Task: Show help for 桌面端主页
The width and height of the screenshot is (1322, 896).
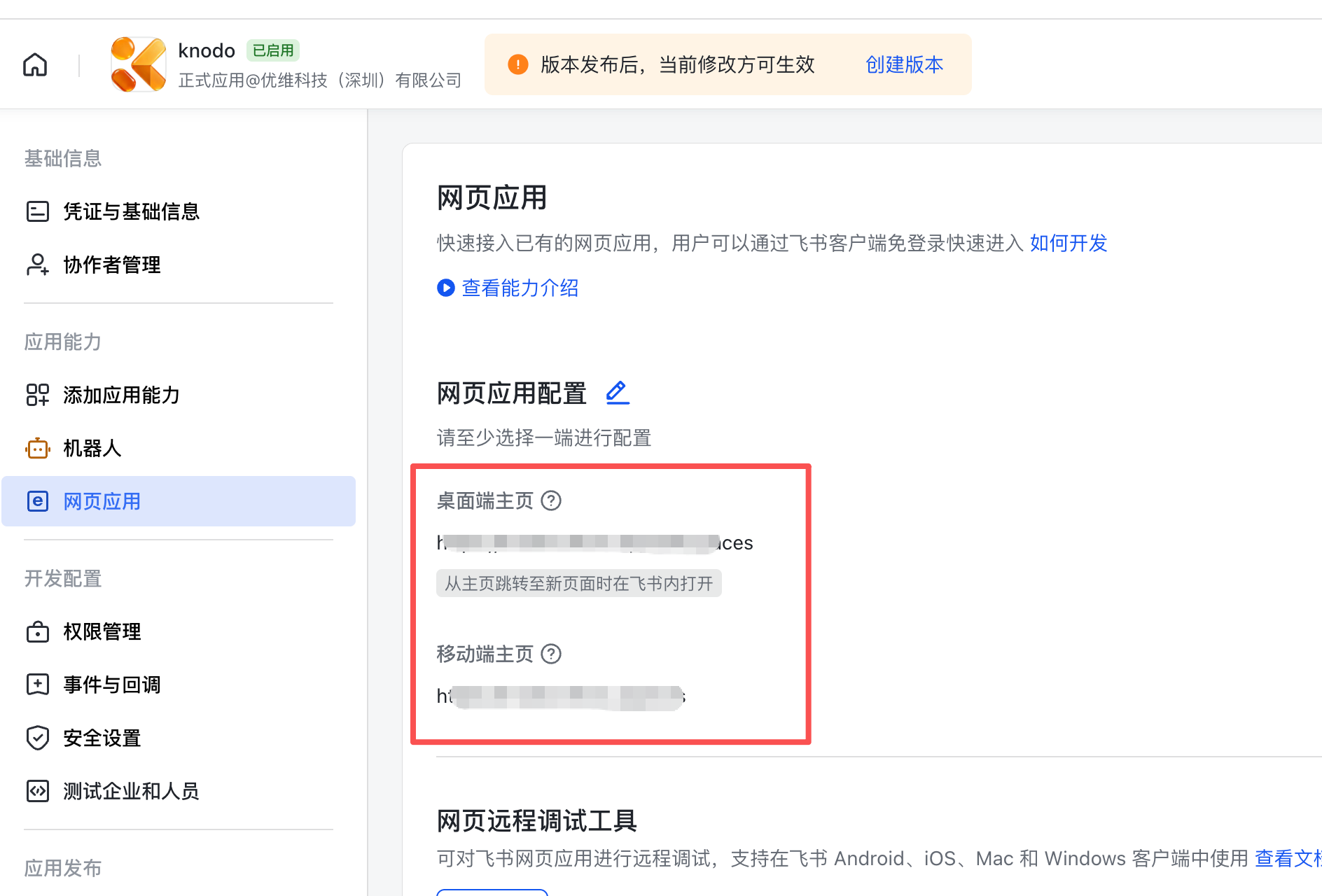Action: pos(552,500)
